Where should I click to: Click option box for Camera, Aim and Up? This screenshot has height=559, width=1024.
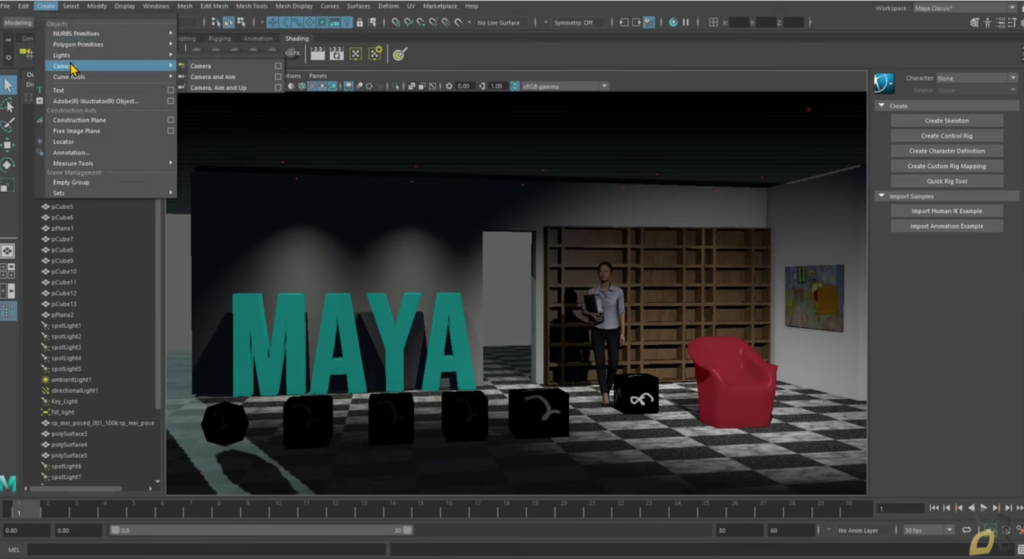click(x=278, y=88)
